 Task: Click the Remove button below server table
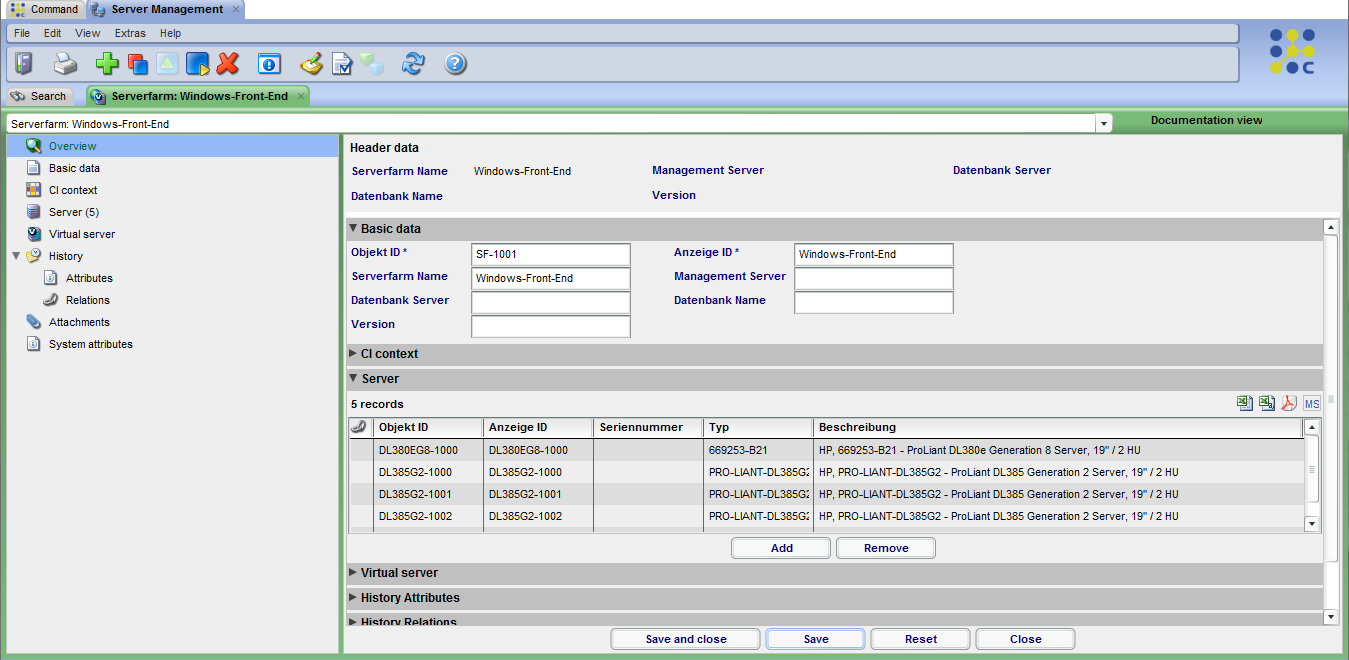[886, 548]
